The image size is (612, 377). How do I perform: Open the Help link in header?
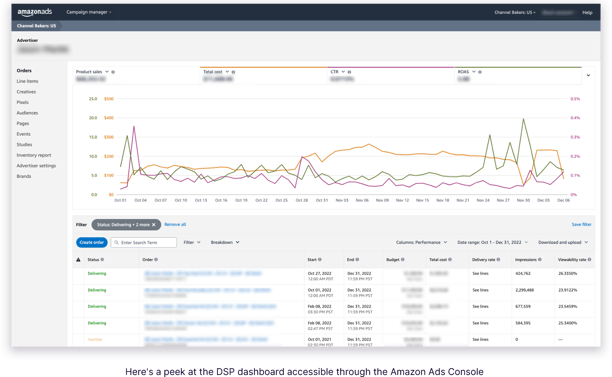[587, 12]
